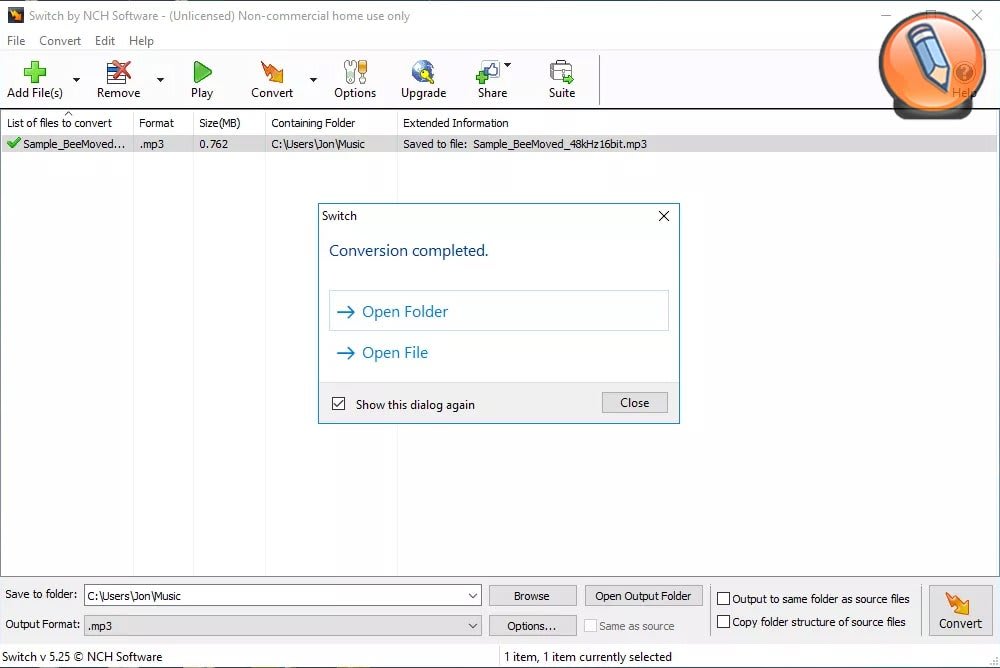Screen dimensions: 1000x668
Task: Select the Sample_BeeMoved... file name cell
Action: pos(74,144)
